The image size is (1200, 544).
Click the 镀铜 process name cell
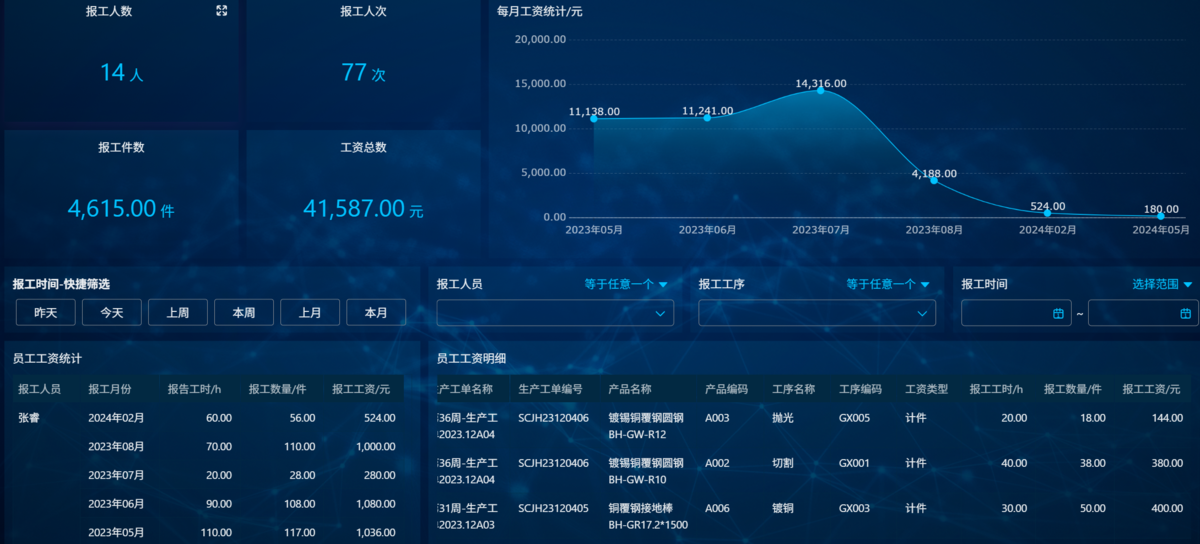tap(783, 508)
